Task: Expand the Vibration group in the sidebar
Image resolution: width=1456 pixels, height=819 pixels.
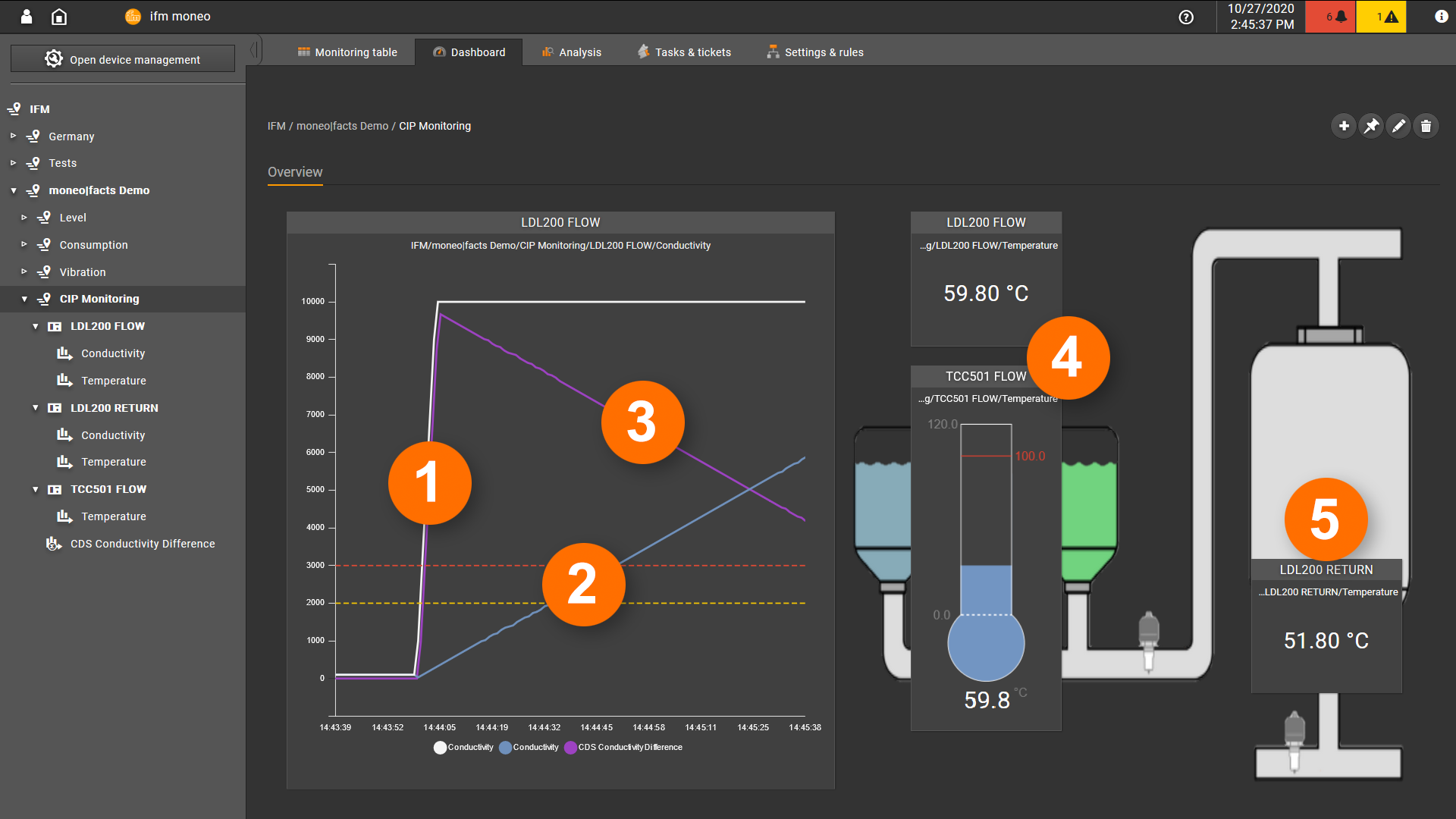Action: [24, 271]
